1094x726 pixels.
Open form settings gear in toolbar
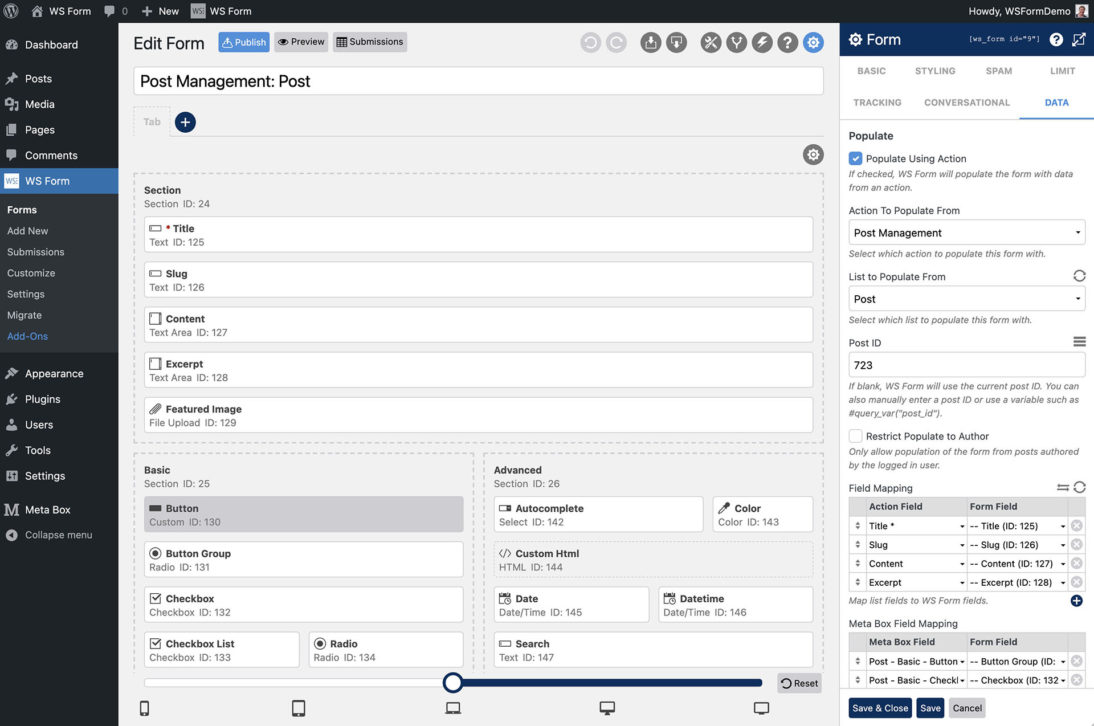click(813, 43)
